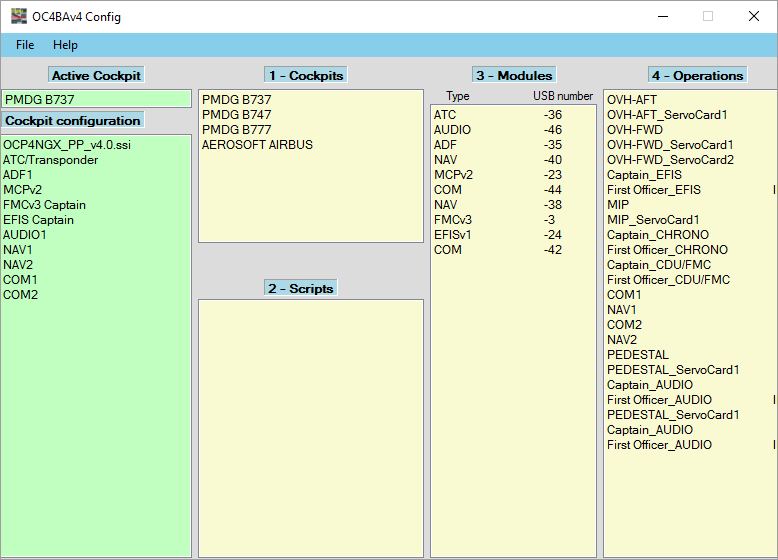Open the File menu

[x=25, y=45]
